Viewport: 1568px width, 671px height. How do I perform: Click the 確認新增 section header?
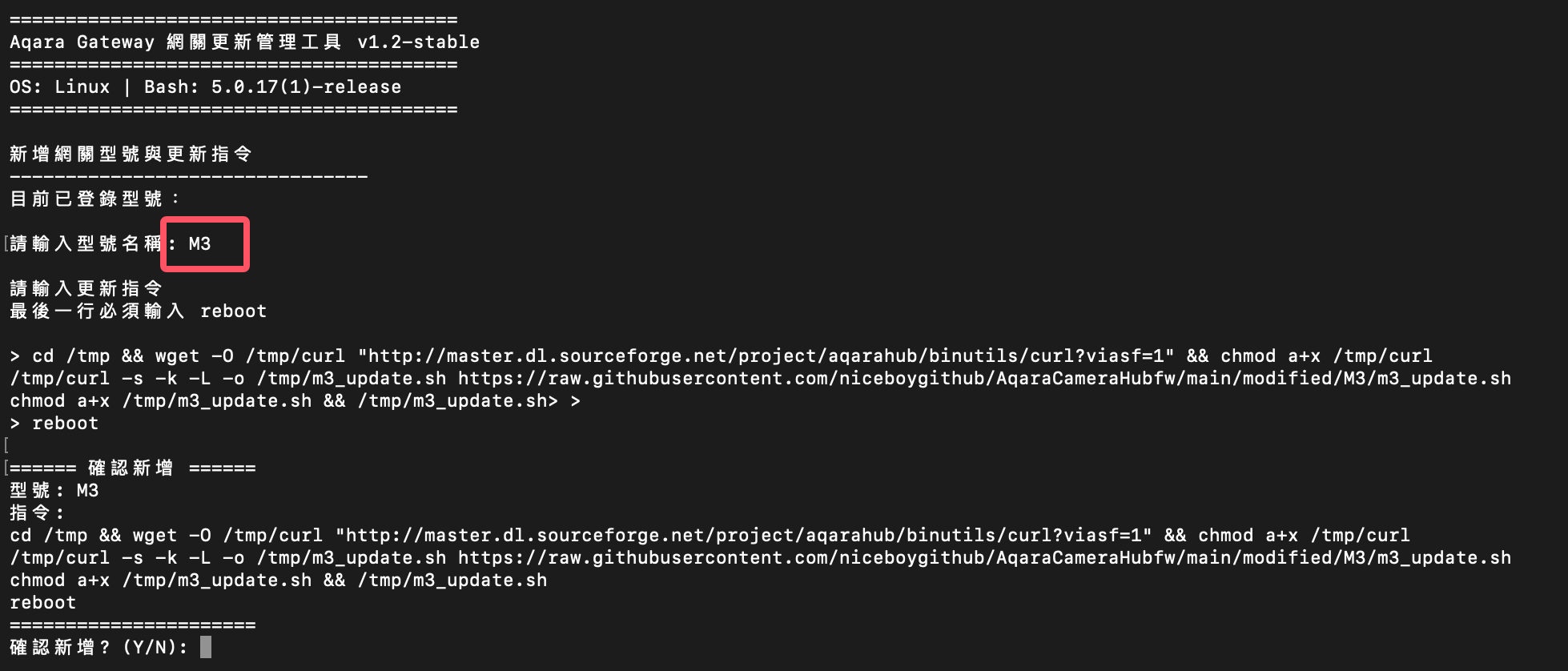pos(131,468)
